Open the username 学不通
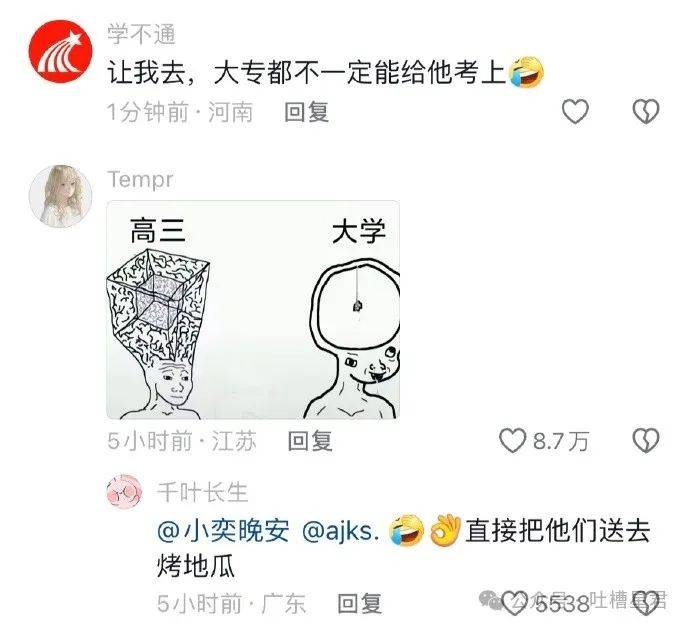This screenshot has width=690, height=628. coord(141,33)
